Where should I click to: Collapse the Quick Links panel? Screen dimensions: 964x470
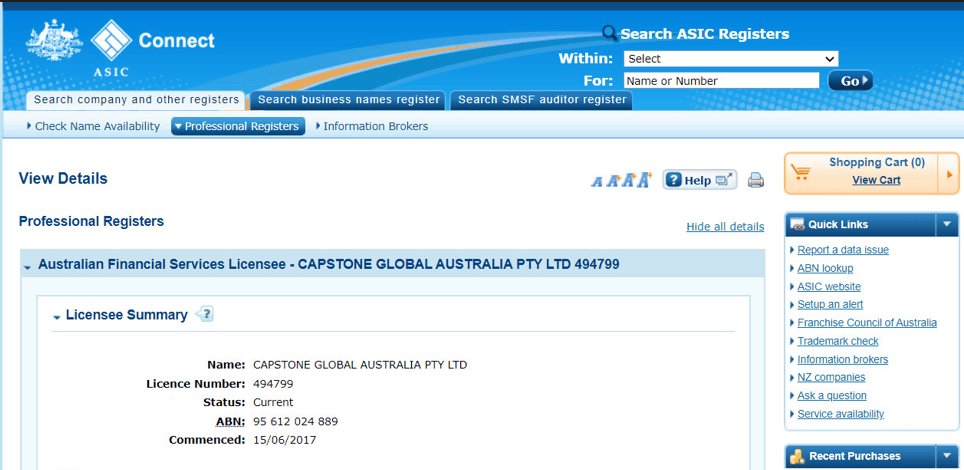tap(946, 225)
